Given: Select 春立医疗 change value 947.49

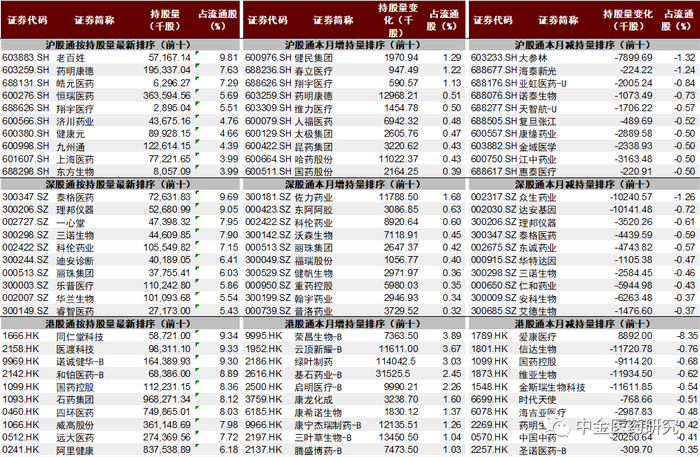Looking at the screenshot, I should tap(403, 70).
